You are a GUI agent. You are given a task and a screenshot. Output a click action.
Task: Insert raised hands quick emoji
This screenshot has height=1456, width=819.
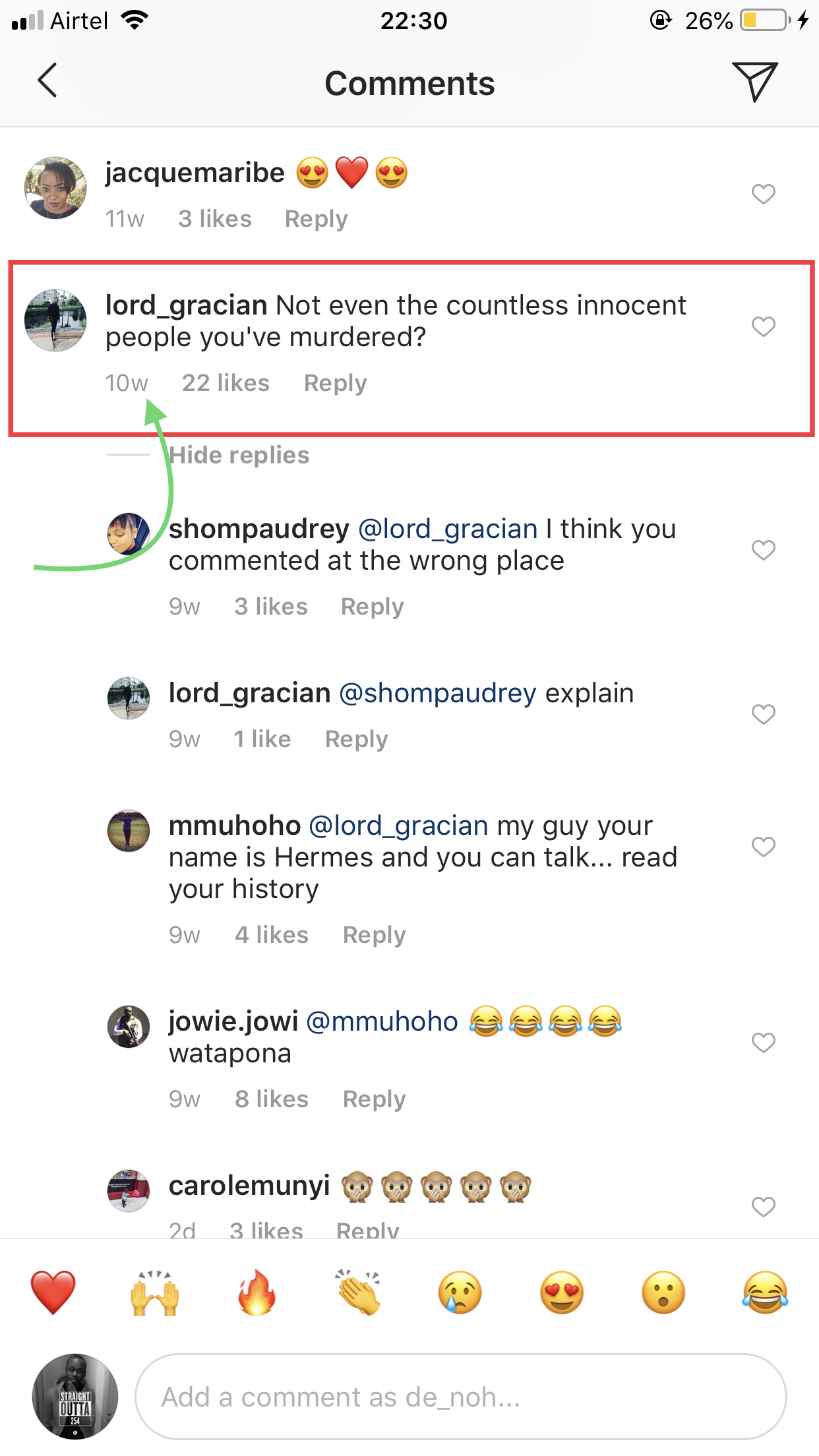pos(155,1292)
